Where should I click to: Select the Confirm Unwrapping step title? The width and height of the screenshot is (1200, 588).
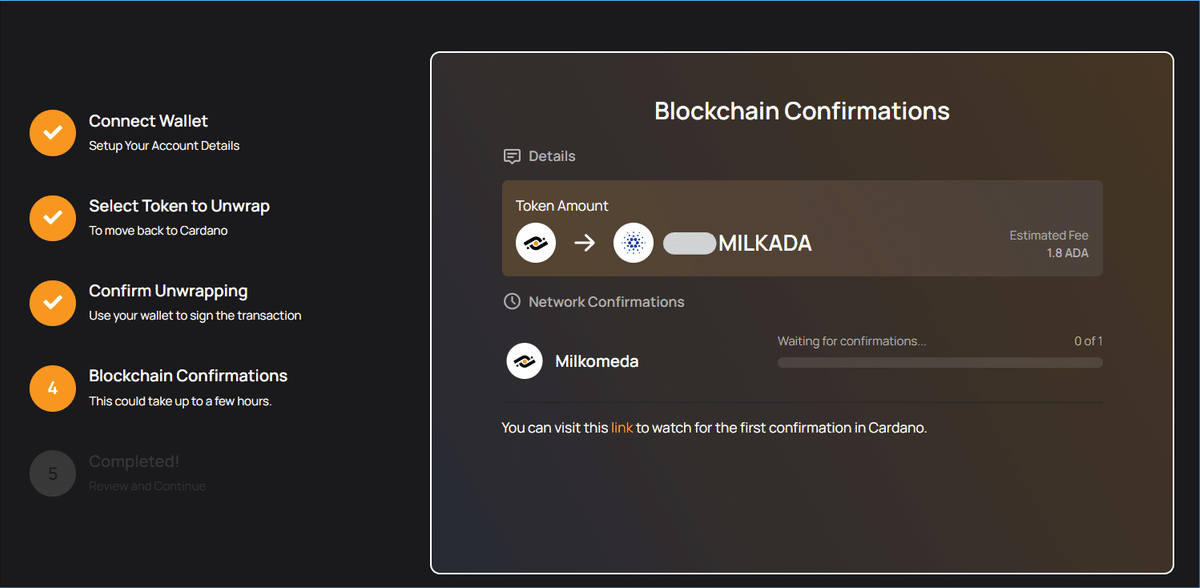(x=168, y=291)
